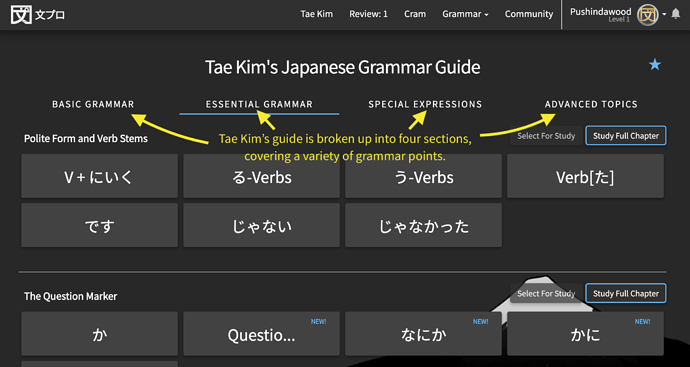
Task: Select For Study in Question Marker chapter
Action: (546, 294)
